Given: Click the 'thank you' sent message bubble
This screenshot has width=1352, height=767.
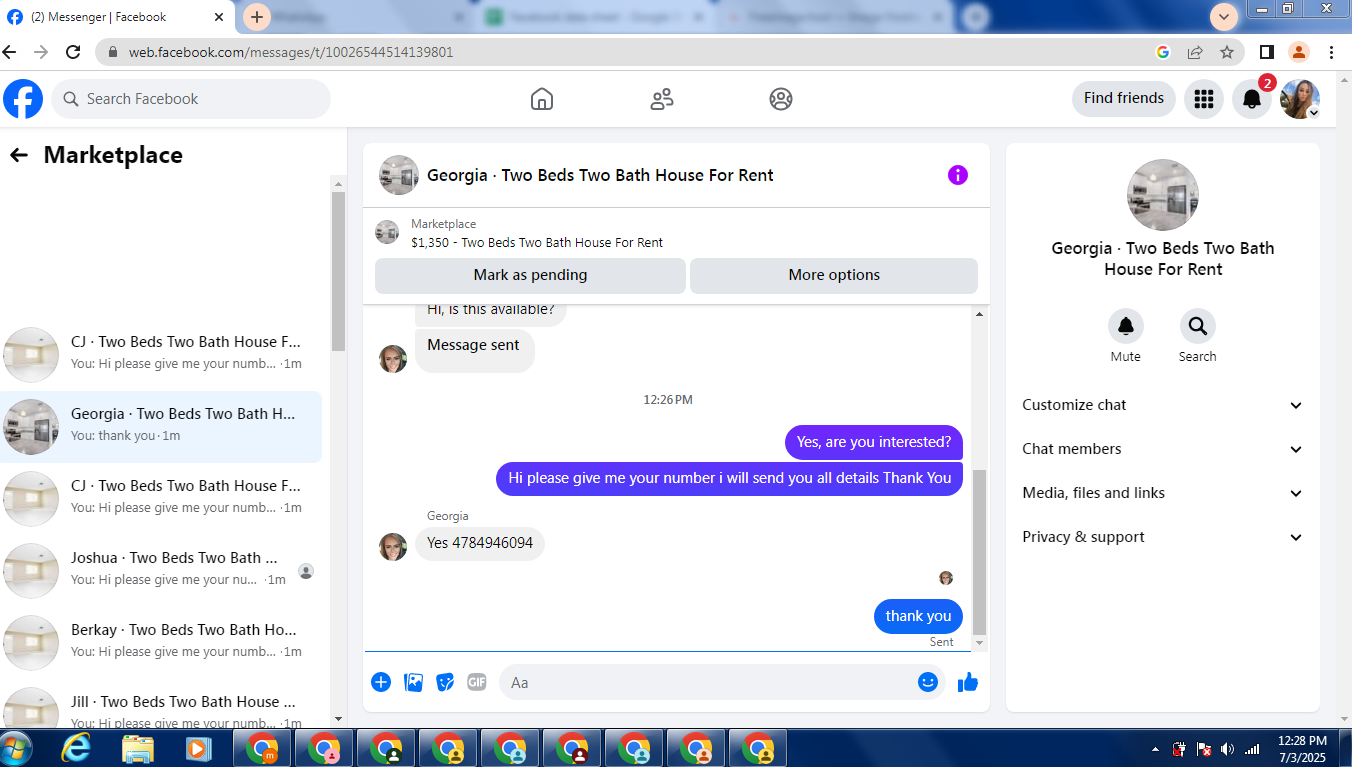Looking at the screenshot, I should (918, 616).
